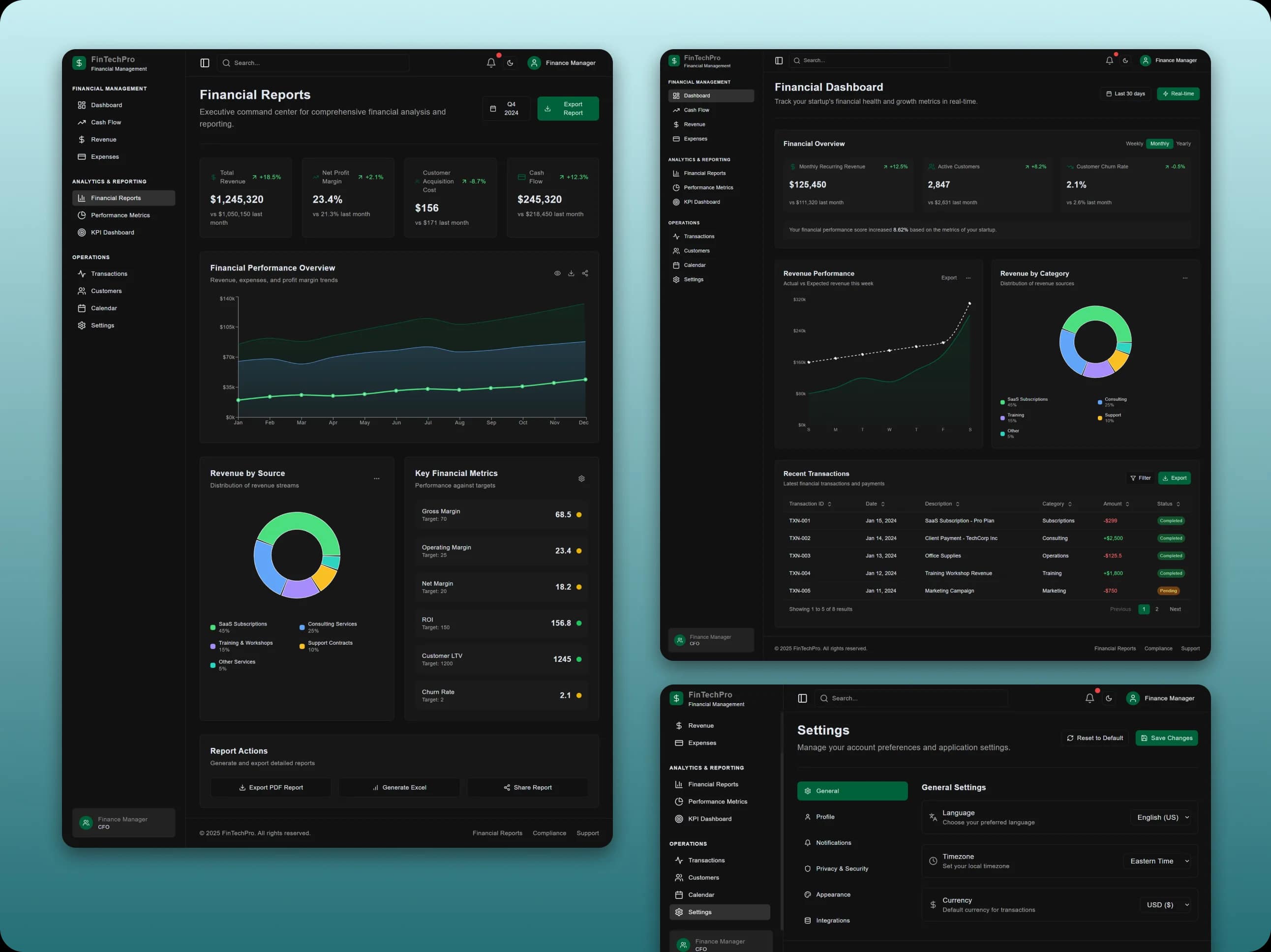Open Settings in Dashboard window sidebar
This screenshot has width=1271, height=952.
(711, 280)
